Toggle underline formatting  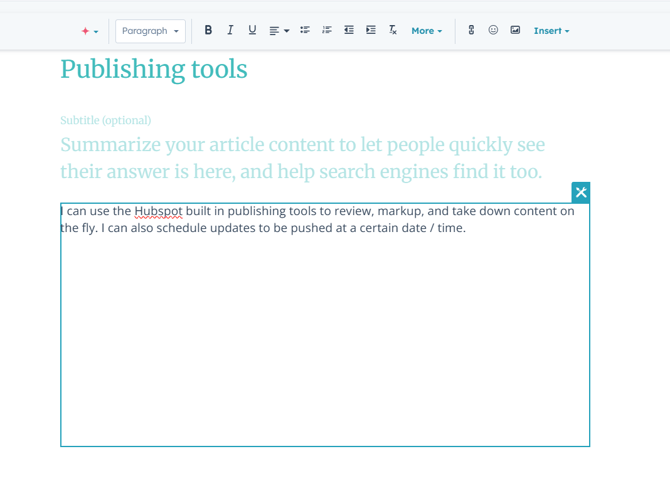point(252,30)
